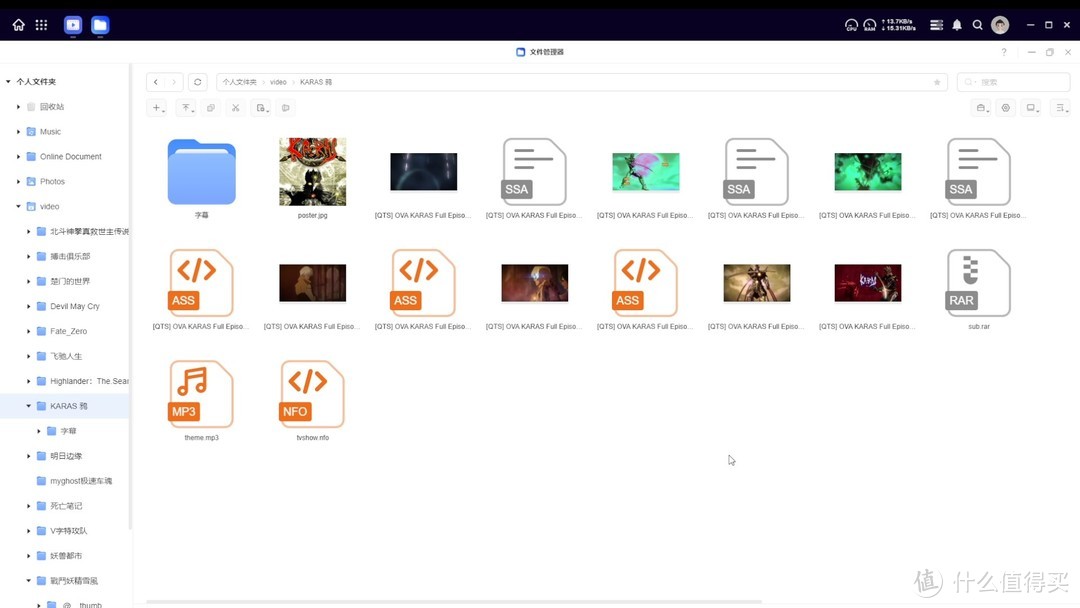Select Devil May Cry folder in tree
The height and width of the screenshot is (608, 1080).
coord(74,306)
